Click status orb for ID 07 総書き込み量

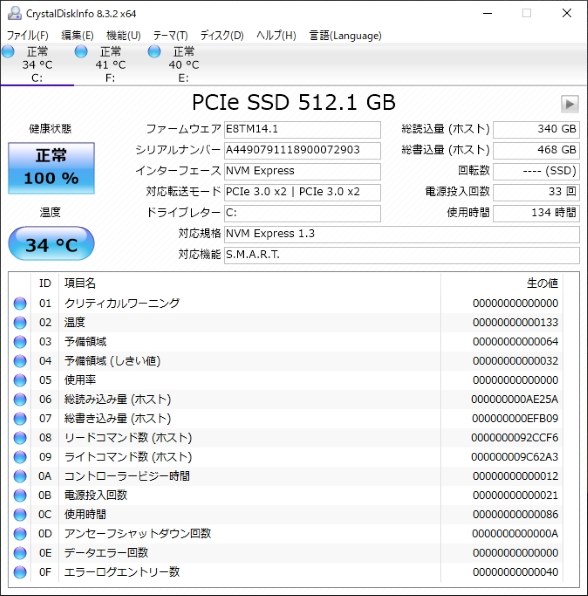click(20, 418)
